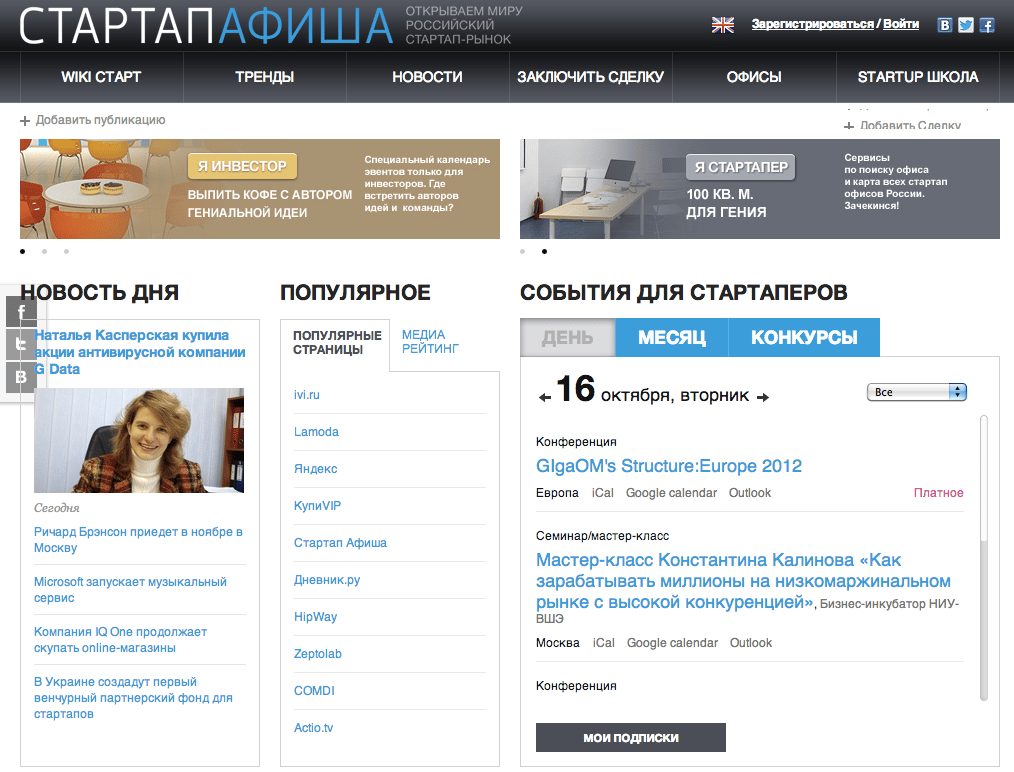Image resolution: width=1014 pixels, height=772 pixels.
Task: Share via Twitter in floating side panel
Action: click(x=21, y=344)
